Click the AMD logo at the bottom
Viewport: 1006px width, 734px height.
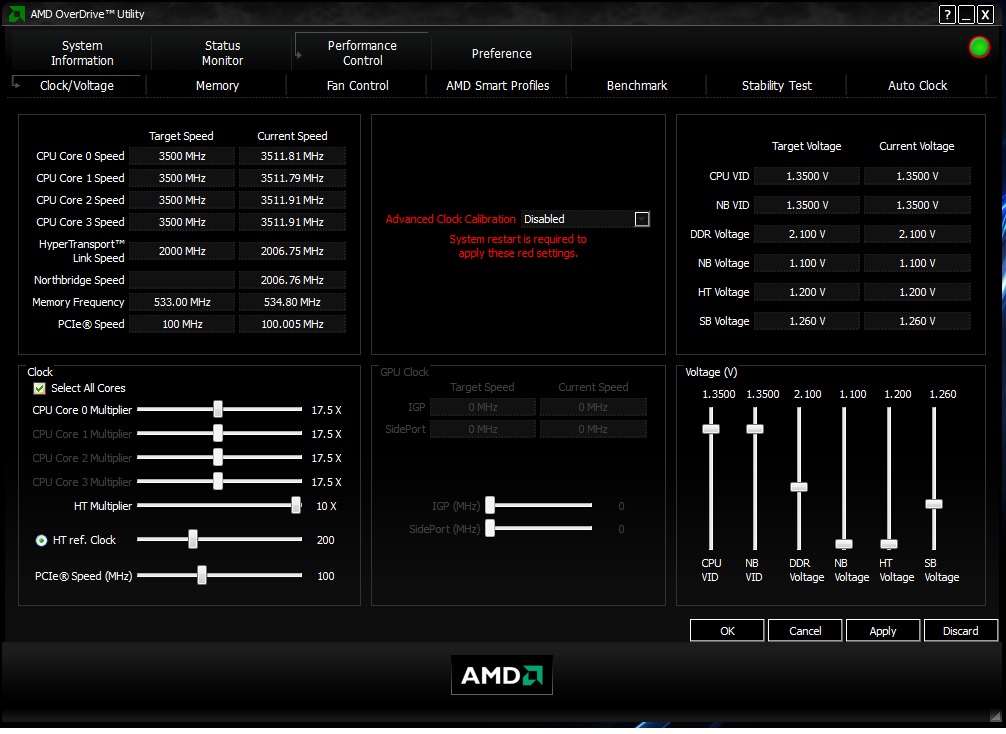click(x=502, y=674)
